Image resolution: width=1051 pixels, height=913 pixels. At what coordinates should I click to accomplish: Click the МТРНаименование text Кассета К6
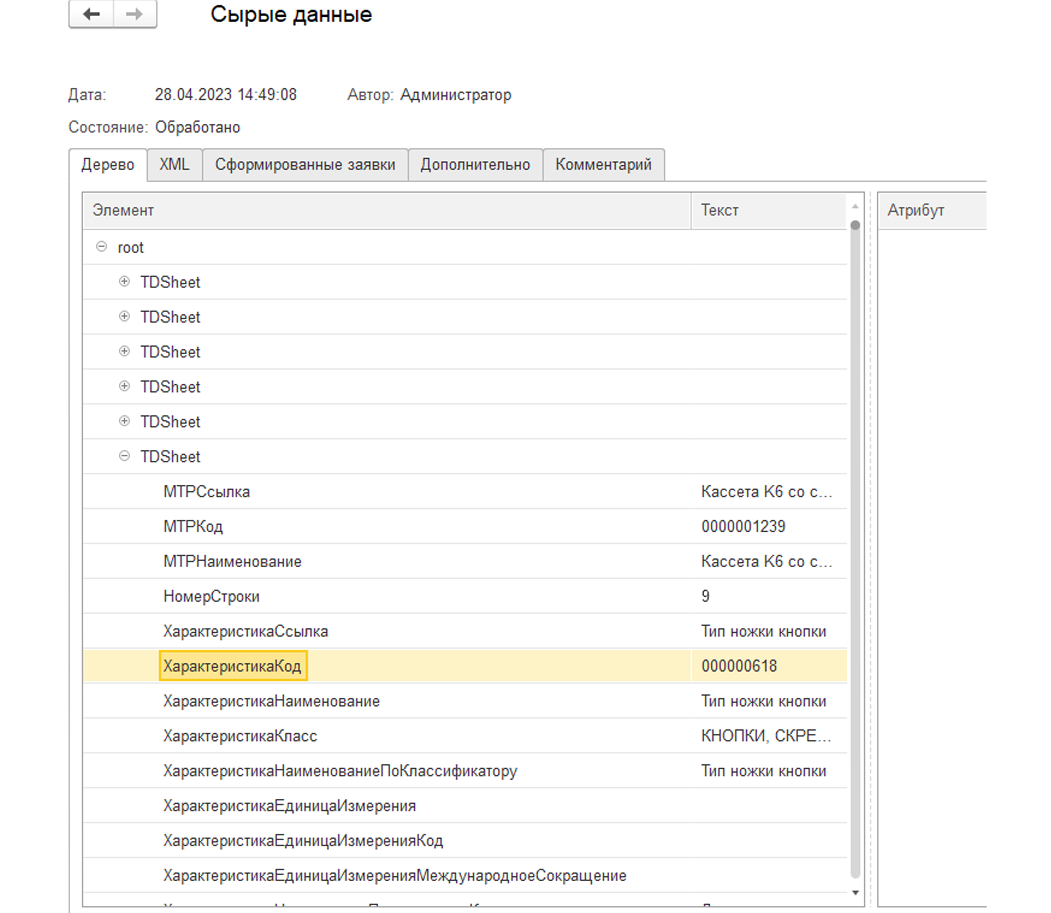[x=766, y=561]
